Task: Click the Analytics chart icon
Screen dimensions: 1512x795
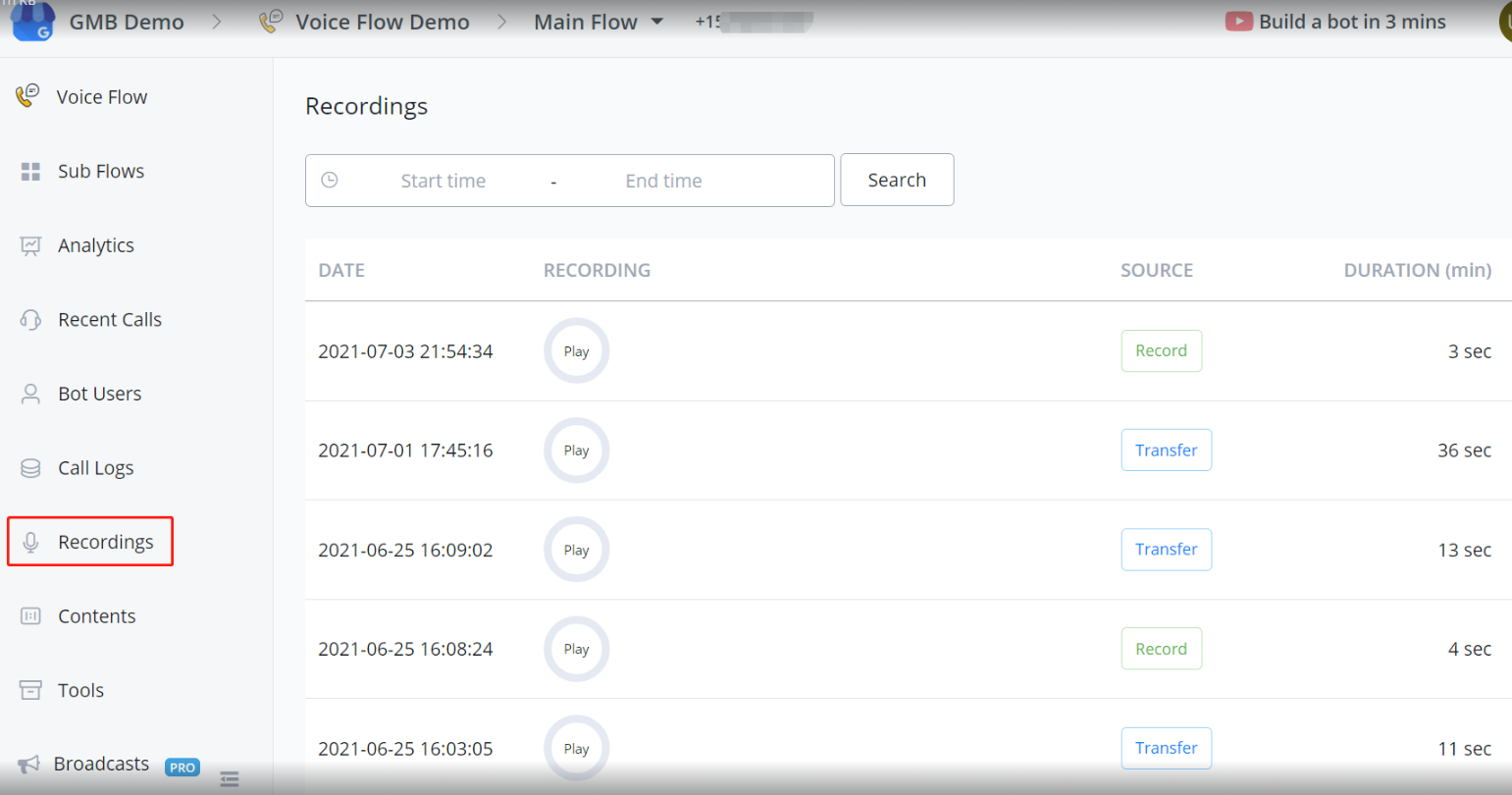Action: coord(30,245)
